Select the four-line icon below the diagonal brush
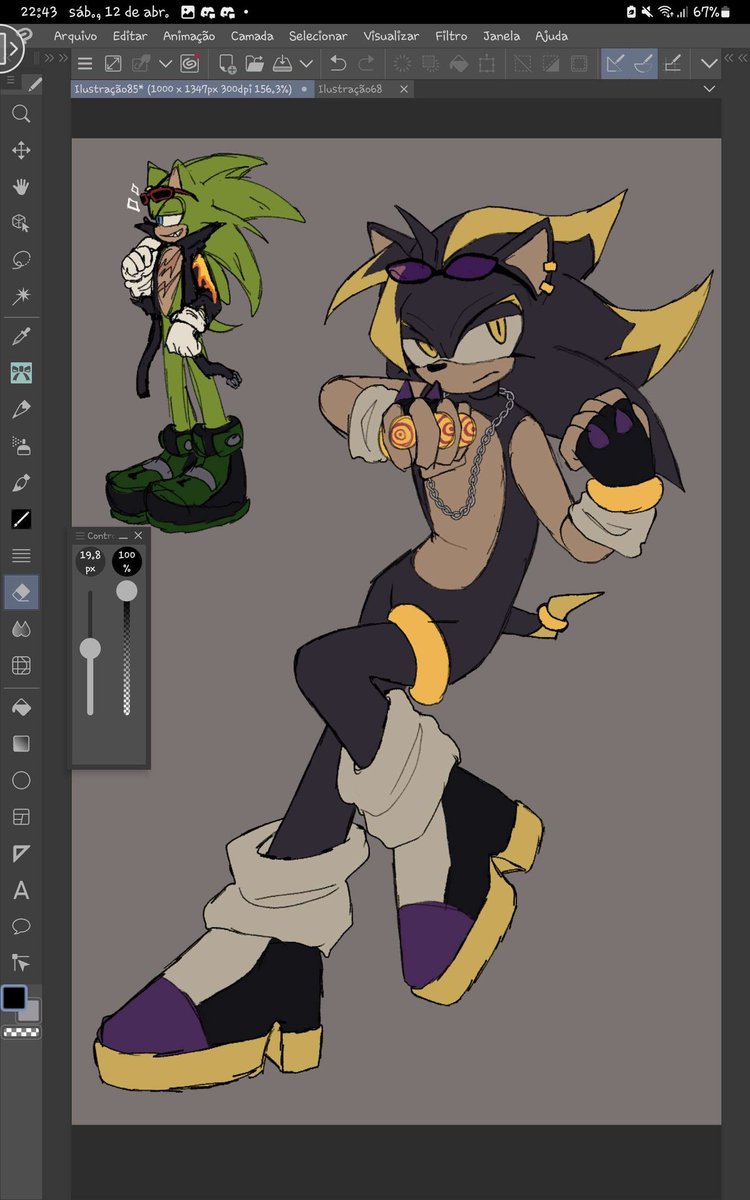Image resolution: width=750 pixels, height=1200 pixels. (20, 556)
